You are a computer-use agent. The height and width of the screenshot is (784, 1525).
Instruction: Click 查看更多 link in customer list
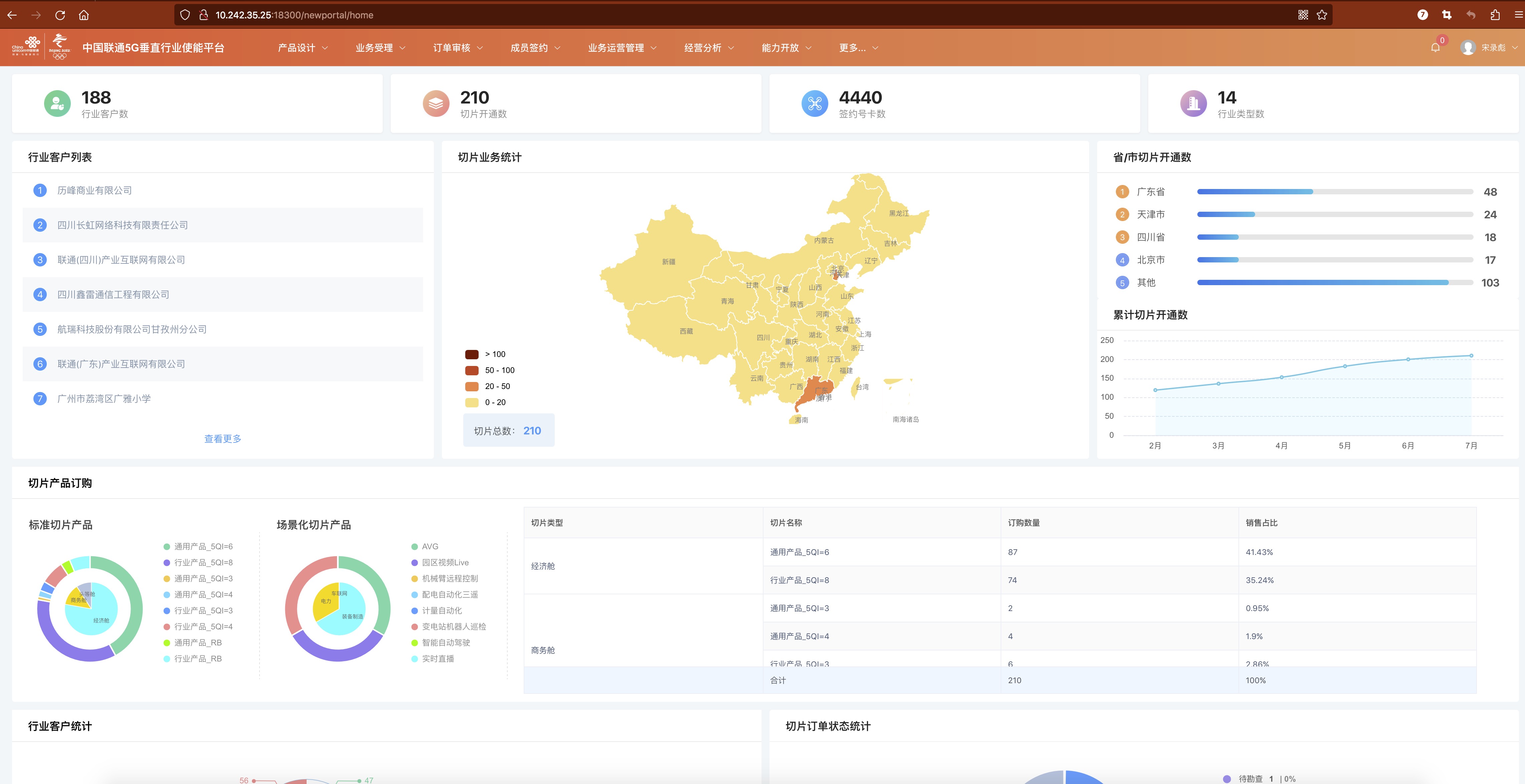222,438
